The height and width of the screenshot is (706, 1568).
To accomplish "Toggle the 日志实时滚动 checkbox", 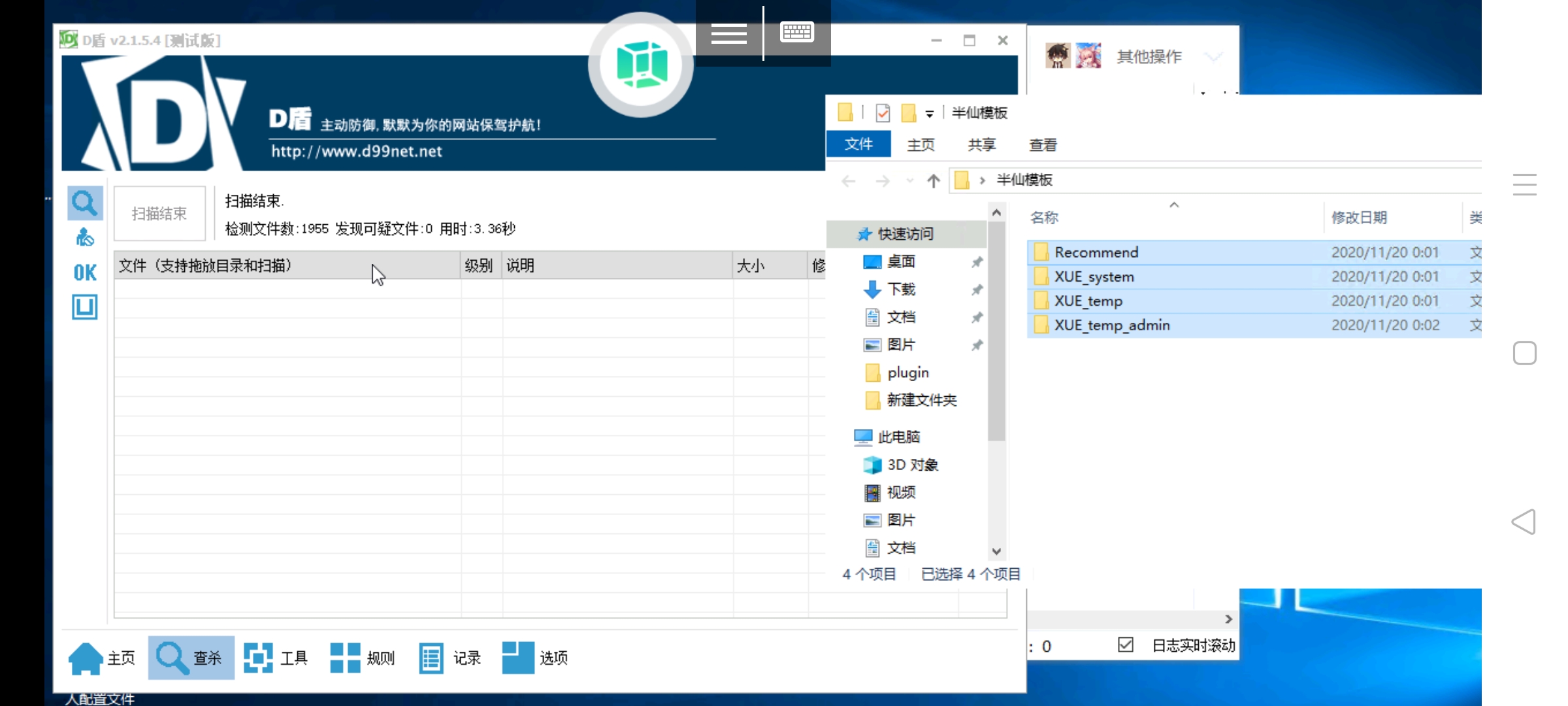I will tap(1126, 645).
